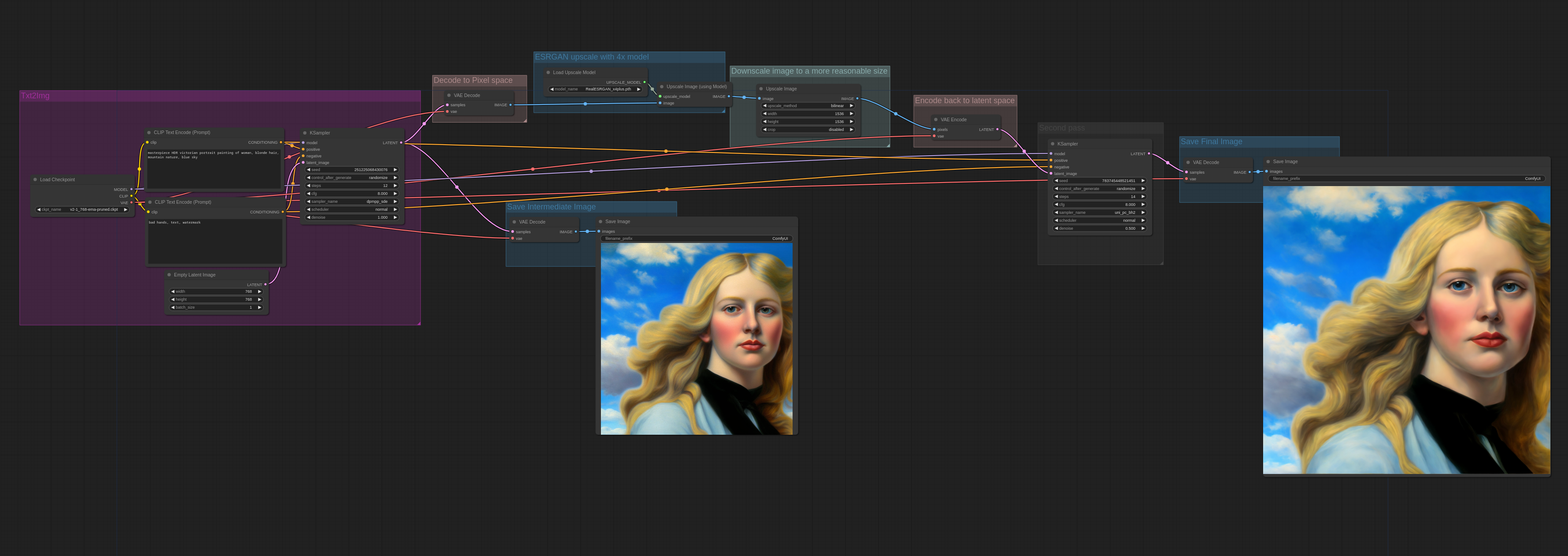Viewport: 1568px width, 556px height.
Task: Click the VAE output socket on Load Checkpoint
Action: (131, 203)
